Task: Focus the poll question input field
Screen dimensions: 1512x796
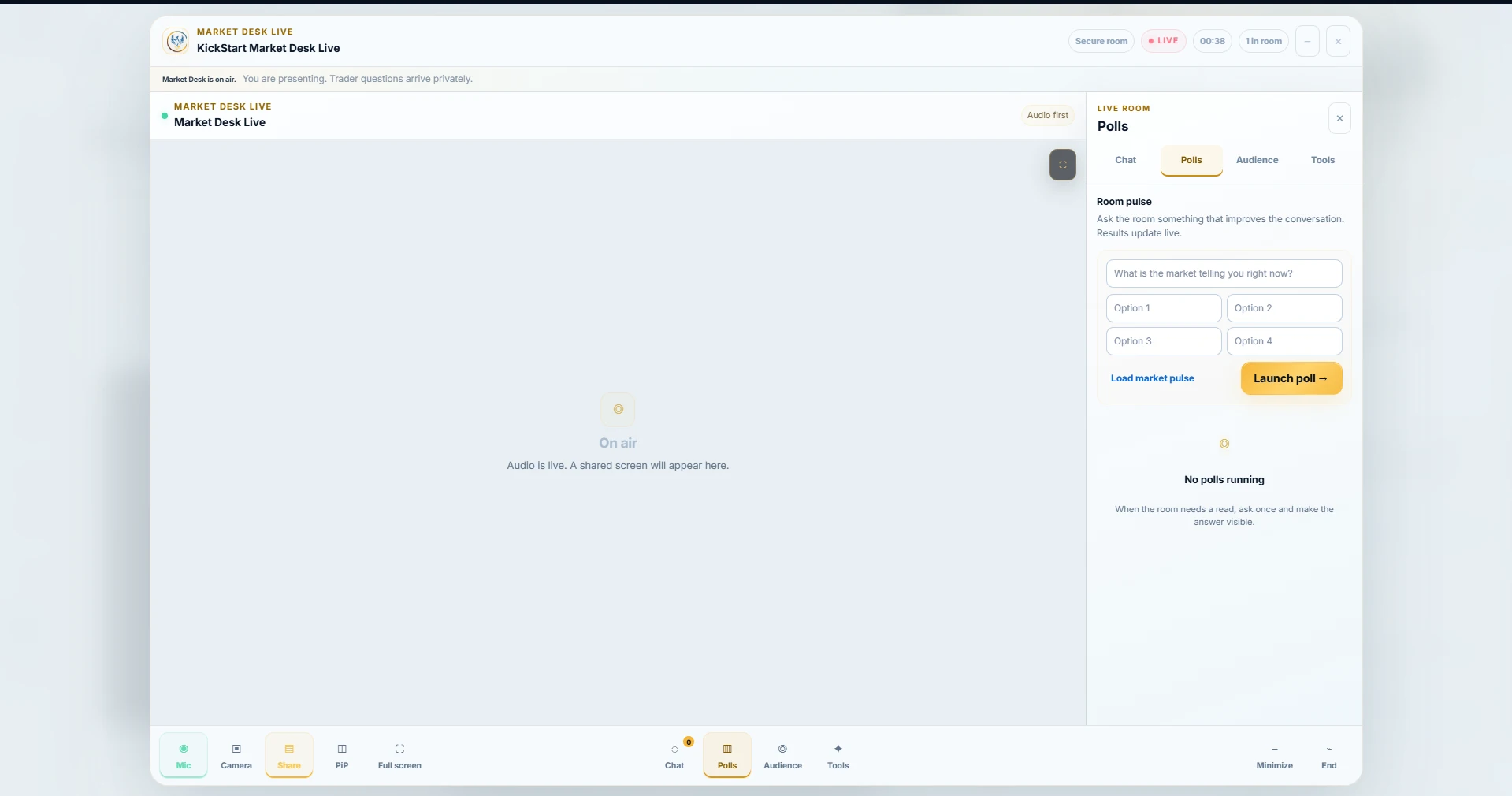Action: pyautogui.click(x=1224, y=273)
